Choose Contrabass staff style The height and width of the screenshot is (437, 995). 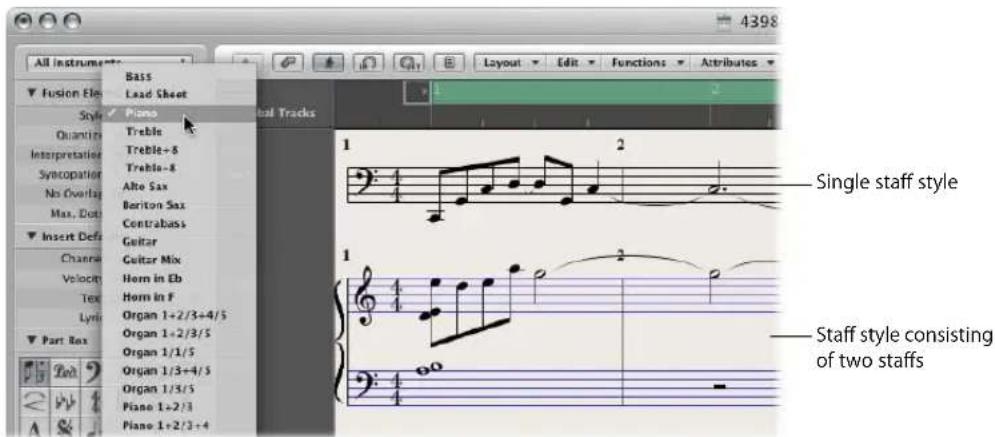coord(178,224)
